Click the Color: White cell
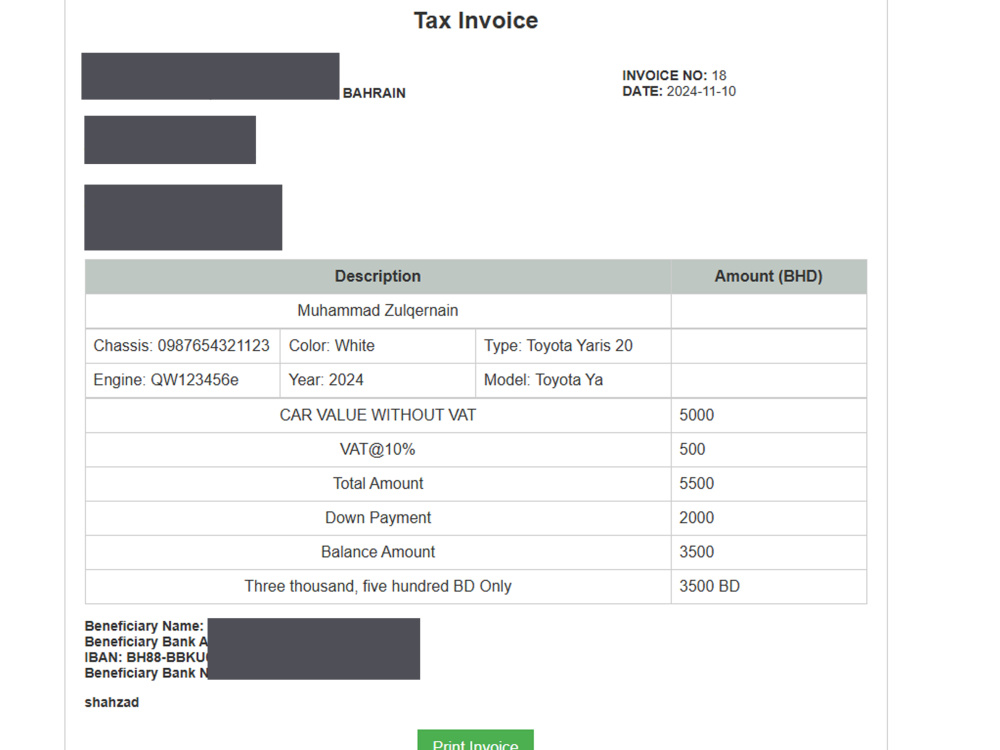Viewport: 1000px width, 750px height. (378, 346)
